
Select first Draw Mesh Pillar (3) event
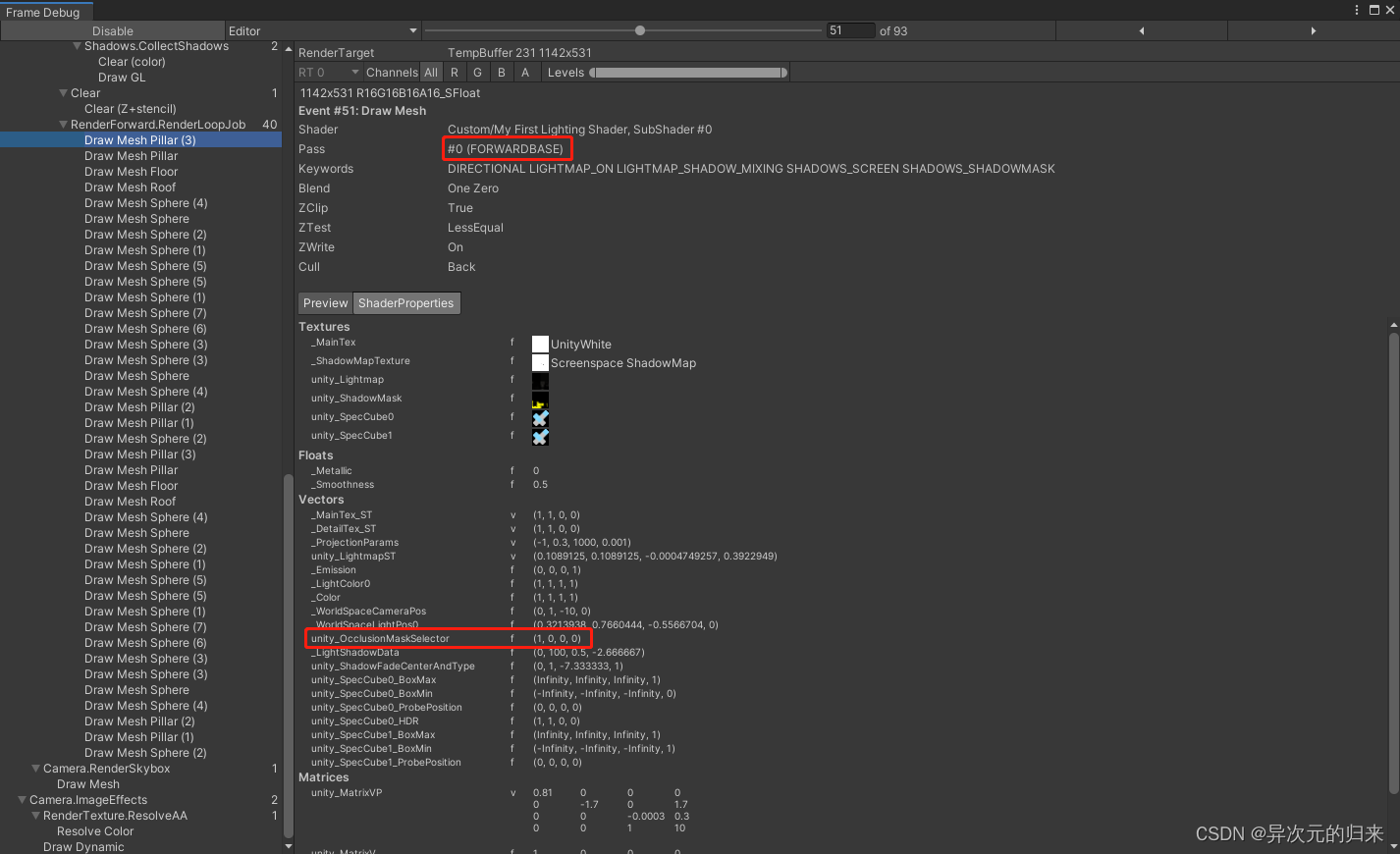point(140,140)
